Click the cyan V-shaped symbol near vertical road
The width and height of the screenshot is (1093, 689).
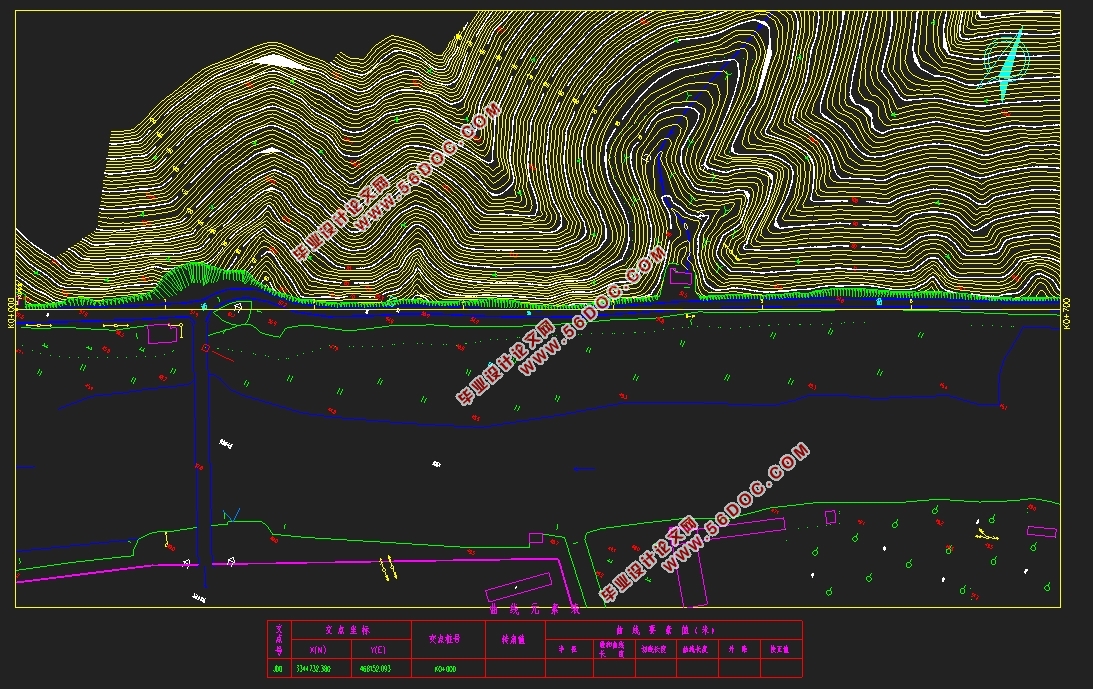(231, 515)
